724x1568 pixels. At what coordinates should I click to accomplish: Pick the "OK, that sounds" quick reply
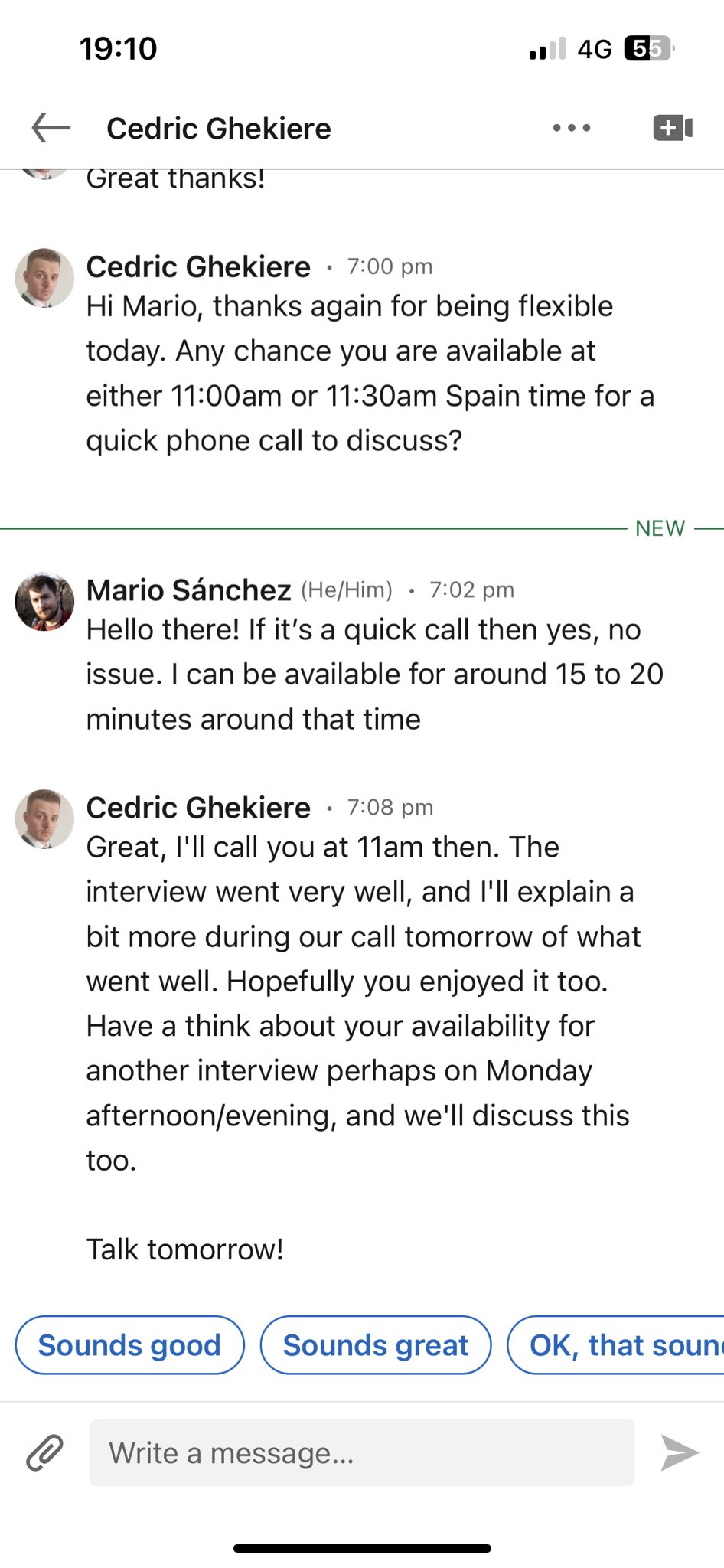tap(620, 1345)
